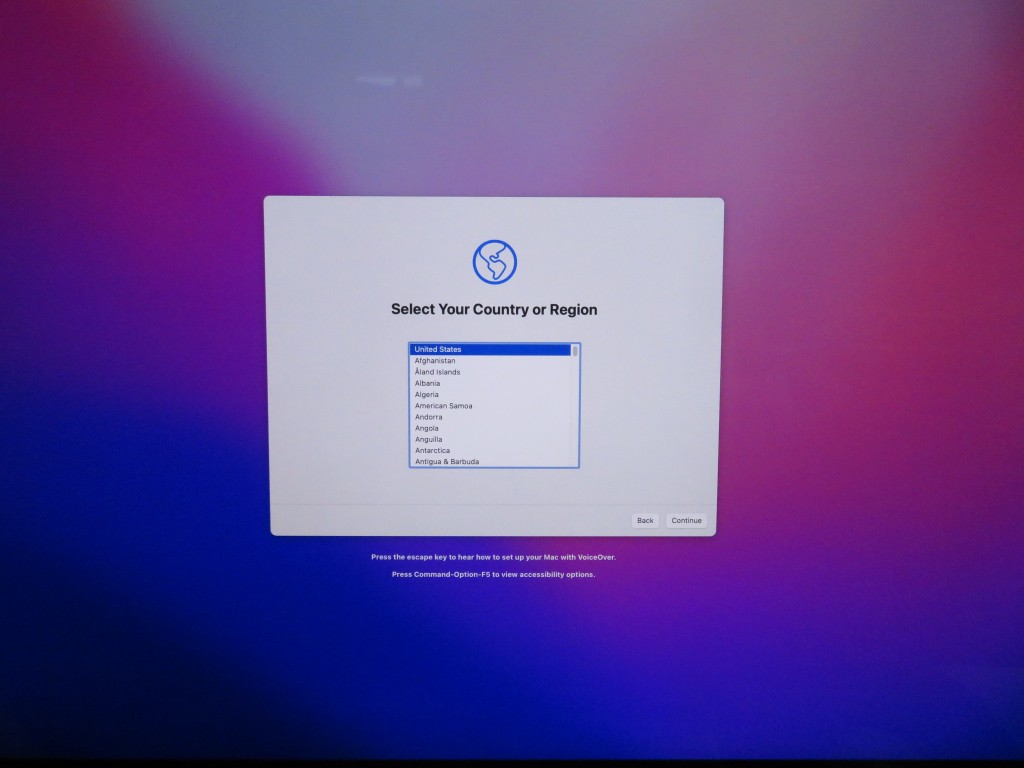The height and width of the screenshot is (768, 1024).
Task: Select Åland Islands entry
Action: (x=490, y=372)
